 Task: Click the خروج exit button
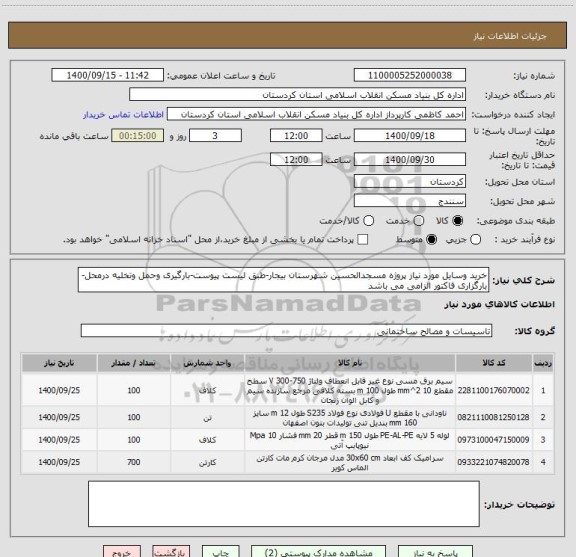(122, 552)
